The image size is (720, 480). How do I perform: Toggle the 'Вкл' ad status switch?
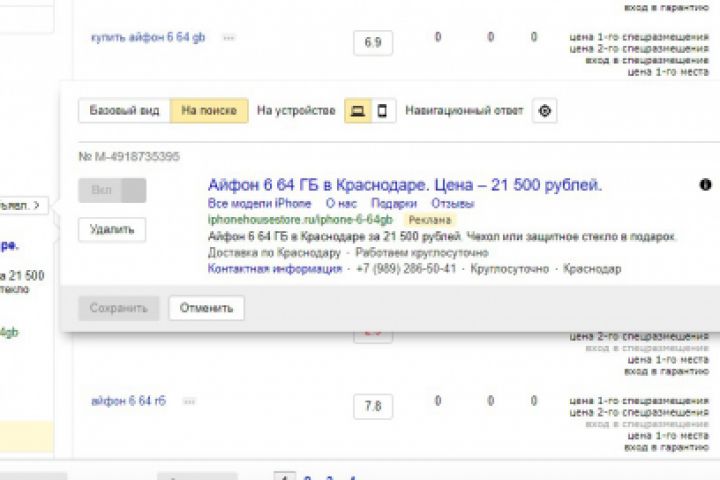[x=112, y=190]
